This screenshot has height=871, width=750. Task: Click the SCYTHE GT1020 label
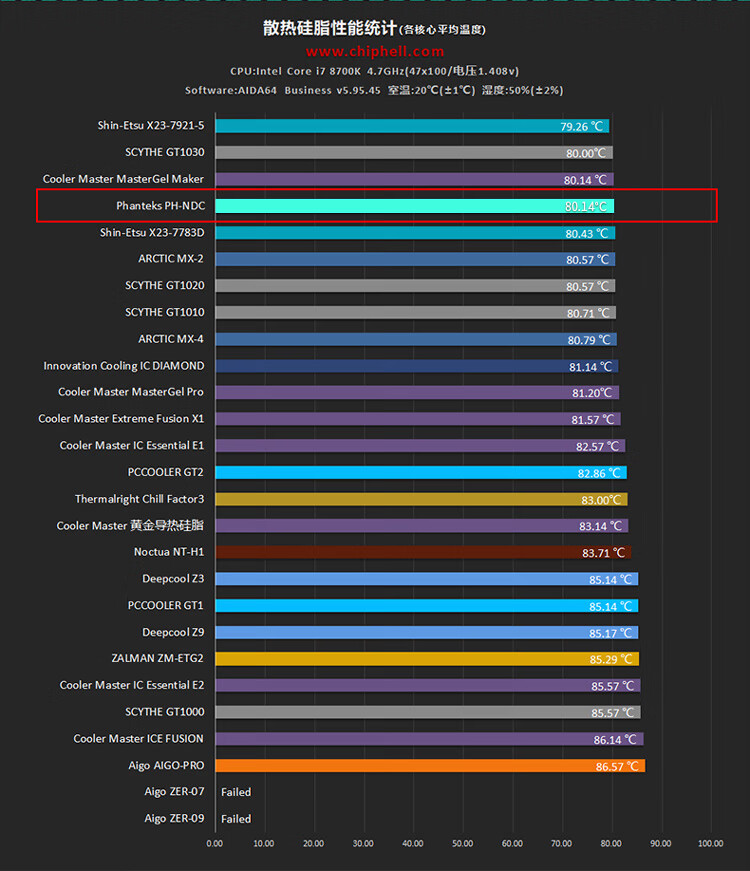[164, 286]
